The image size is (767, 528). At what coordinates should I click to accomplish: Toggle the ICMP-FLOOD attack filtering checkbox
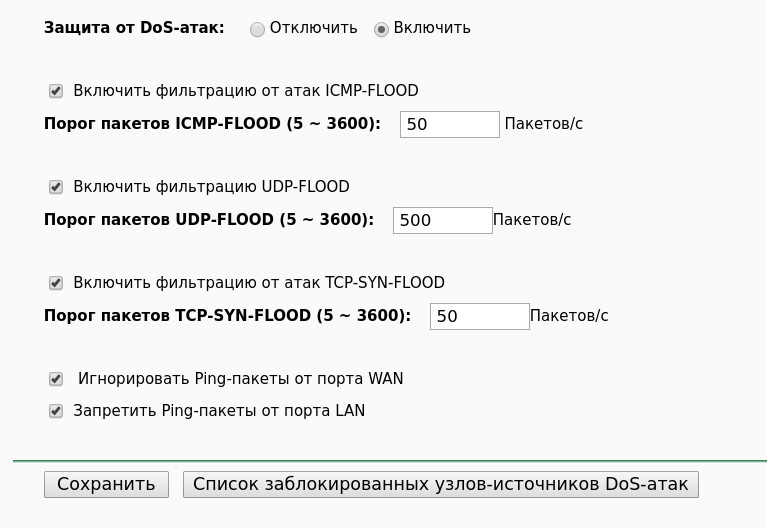tap(56, 91)
